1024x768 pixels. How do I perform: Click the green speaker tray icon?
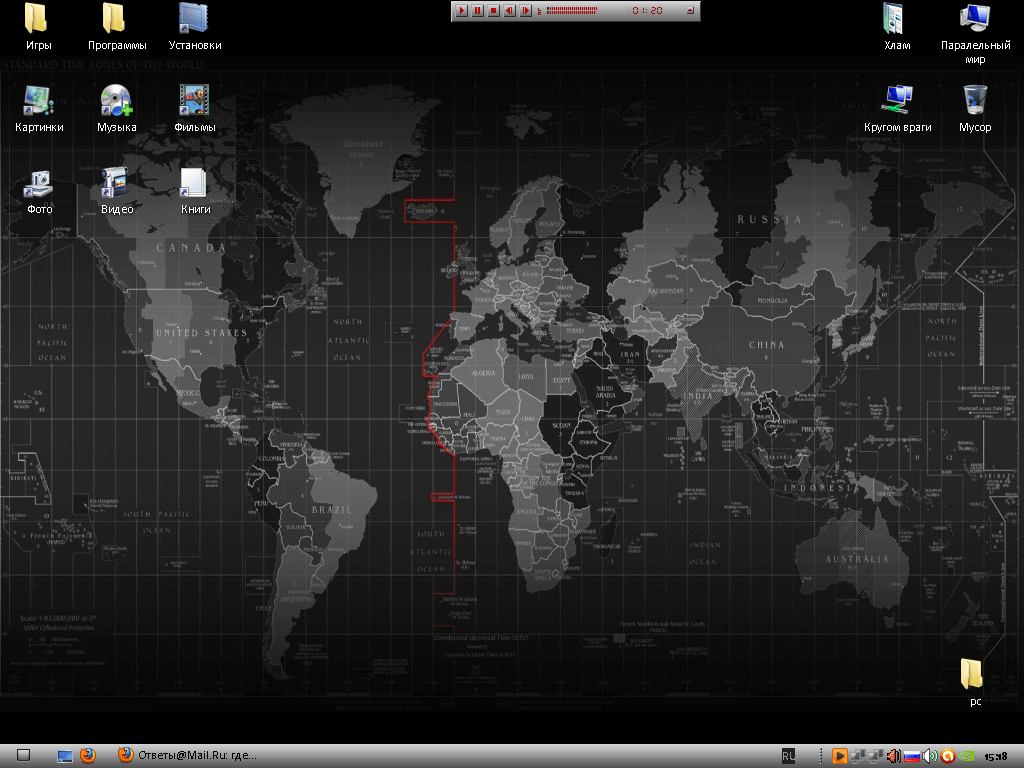tap(929, 756)
